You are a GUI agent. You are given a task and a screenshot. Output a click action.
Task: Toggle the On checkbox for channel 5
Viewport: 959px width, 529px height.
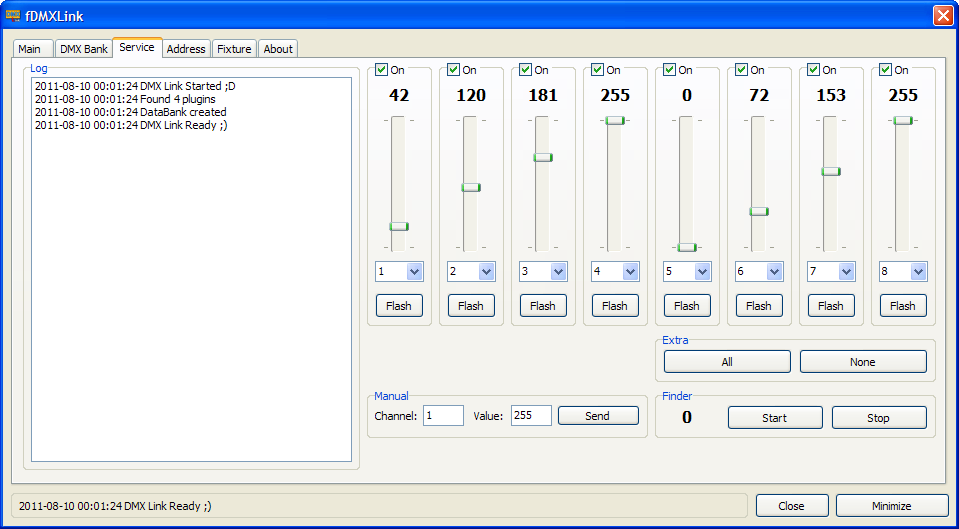(x=670, y=70)
